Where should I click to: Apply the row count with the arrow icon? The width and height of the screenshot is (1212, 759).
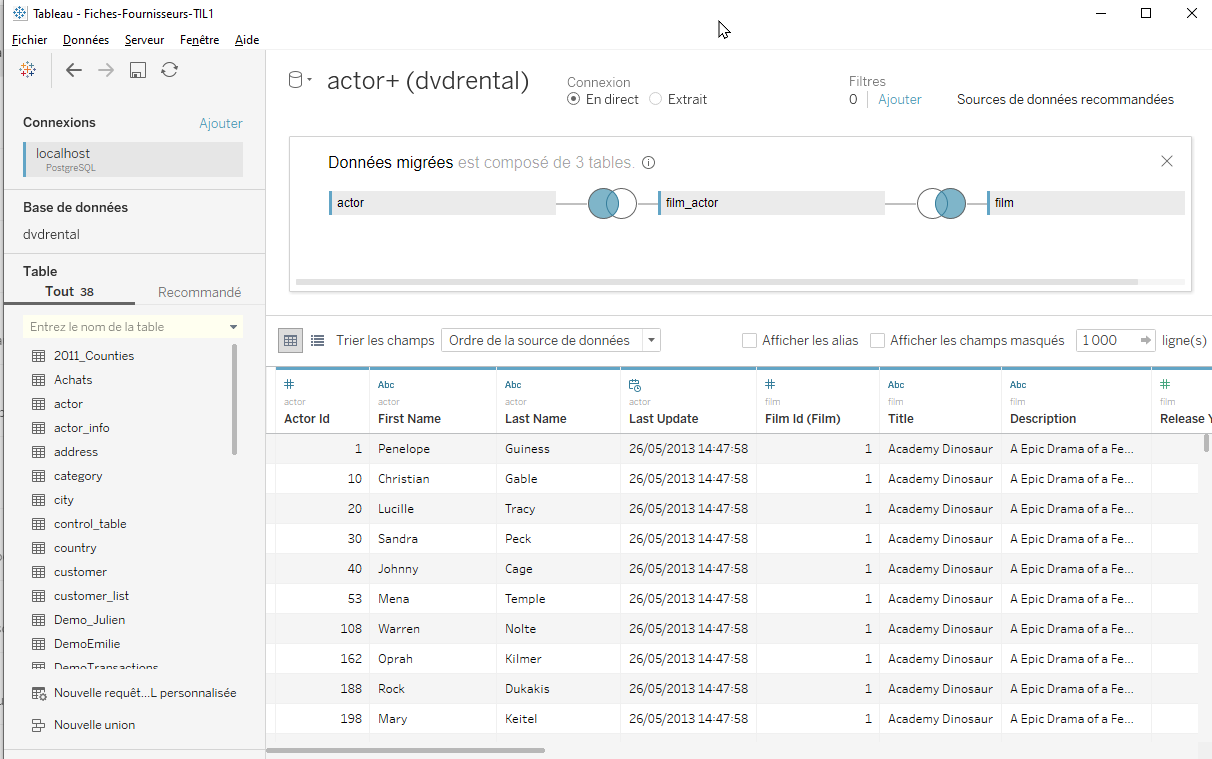click(1146, 340)
